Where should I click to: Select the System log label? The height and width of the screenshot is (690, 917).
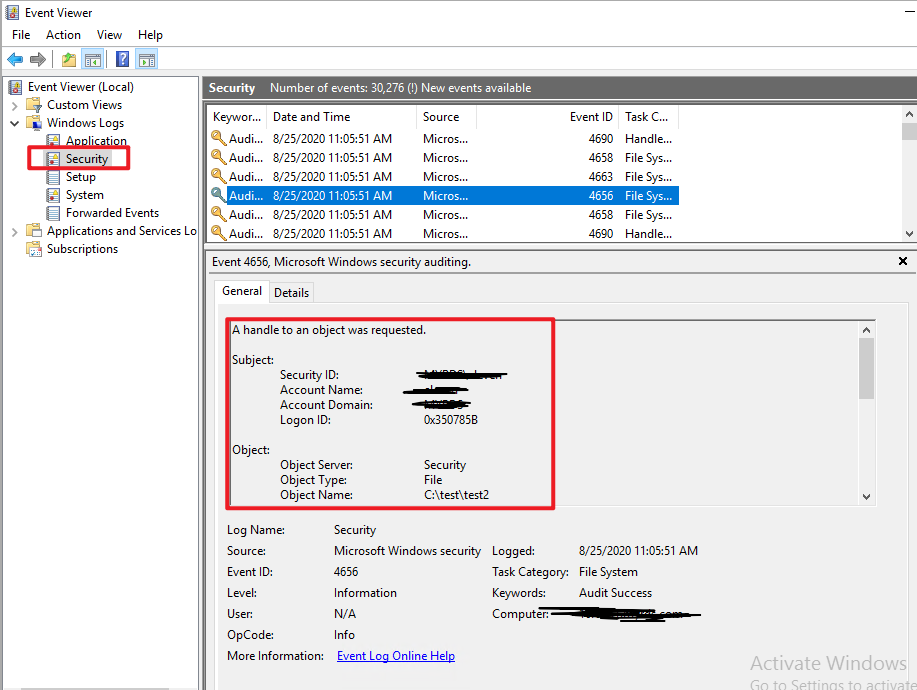click(85, 195)
